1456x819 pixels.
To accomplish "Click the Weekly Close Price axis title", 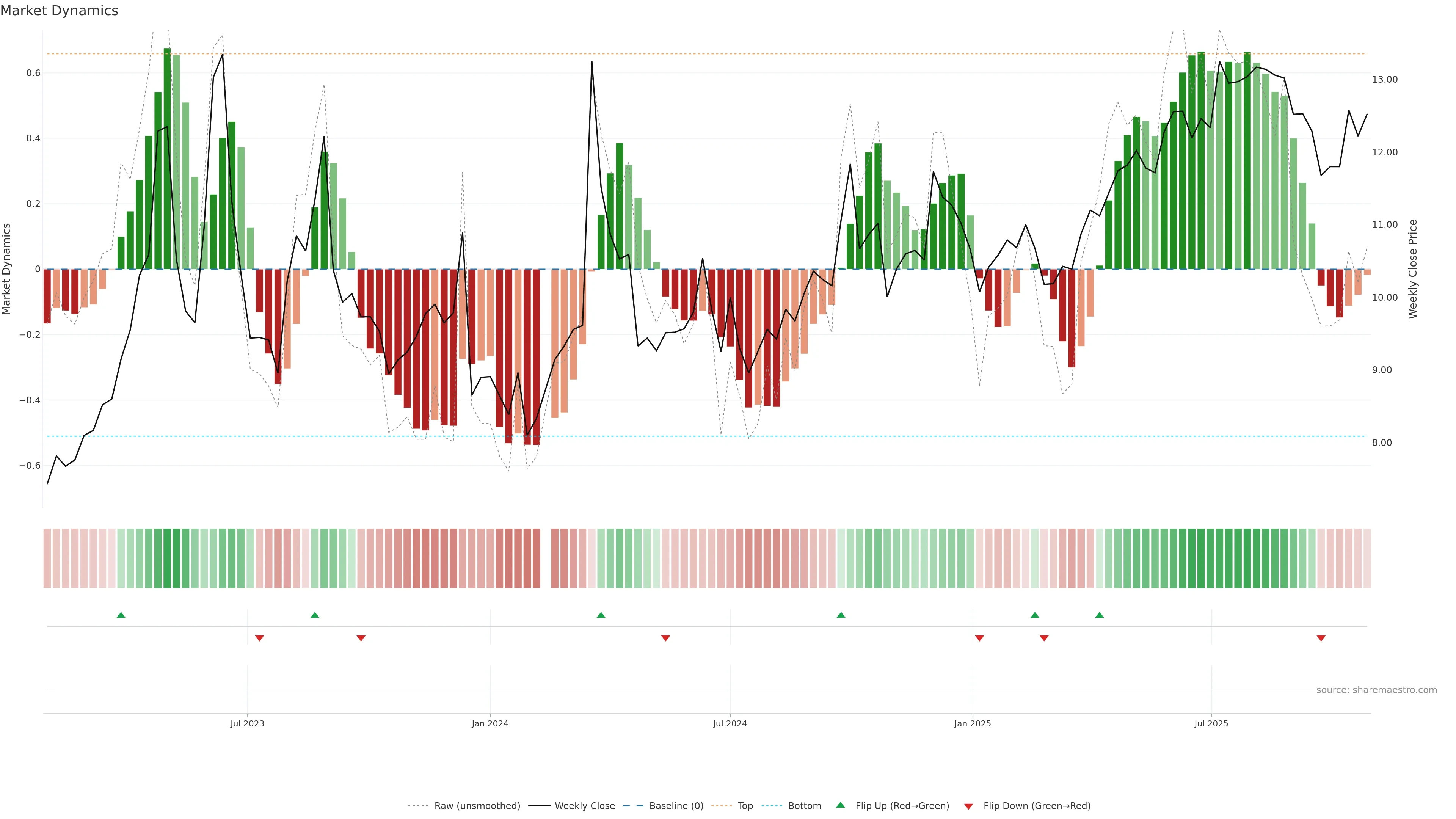I will coord(1412,269).
